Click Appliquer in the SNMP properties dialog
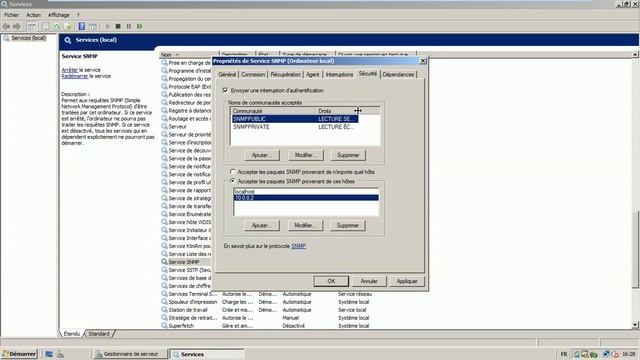This screenshot has width=640, height=360. coord(407,281)
